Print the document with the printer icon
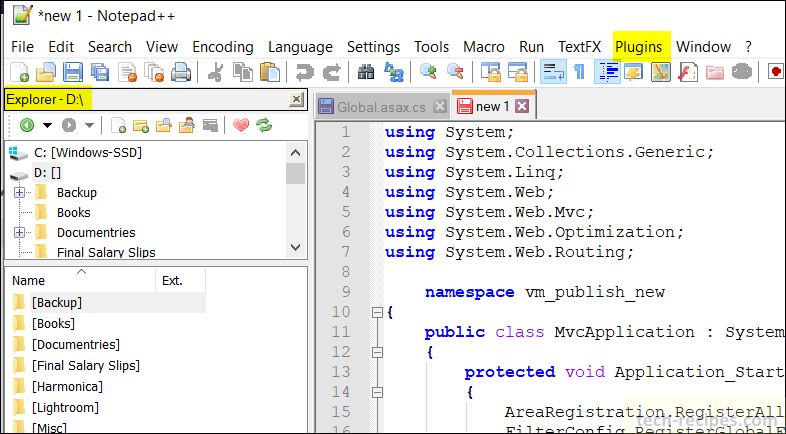The height and width of the screenshot is (434, 786). (181, 72)
